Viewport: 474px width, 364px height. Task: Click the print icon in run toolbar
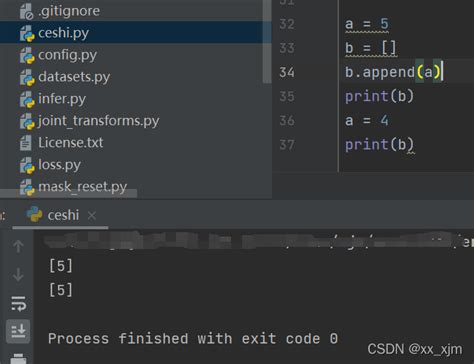18,359
